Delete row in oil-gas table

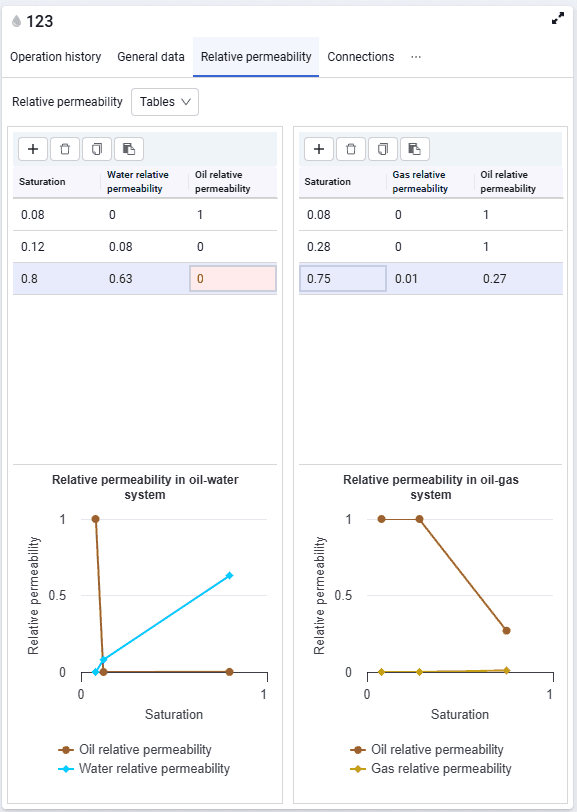click(351, 149)
